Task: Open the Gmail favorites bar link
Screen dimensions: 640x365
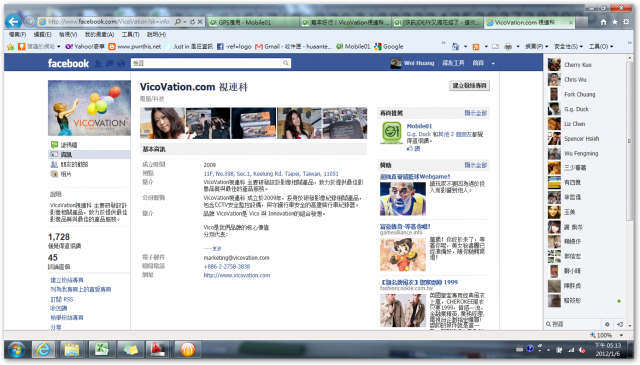Action: (293, 47)
